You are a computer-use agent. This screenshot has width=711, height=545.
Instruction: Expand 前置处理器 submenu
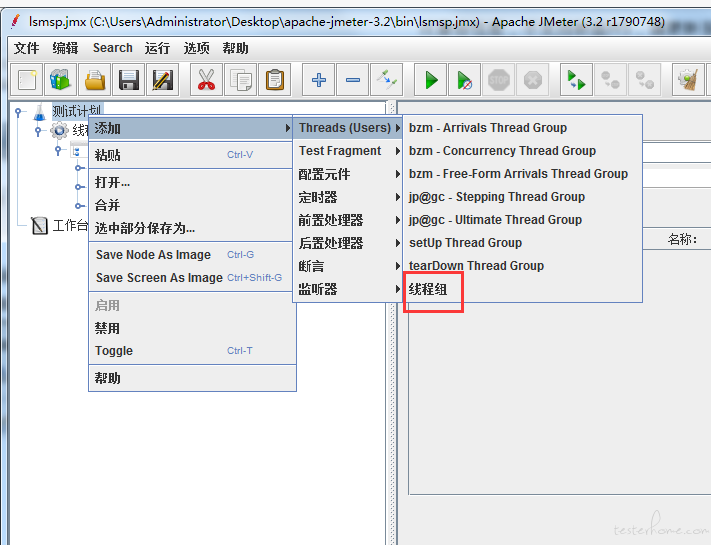pos(348,220)
